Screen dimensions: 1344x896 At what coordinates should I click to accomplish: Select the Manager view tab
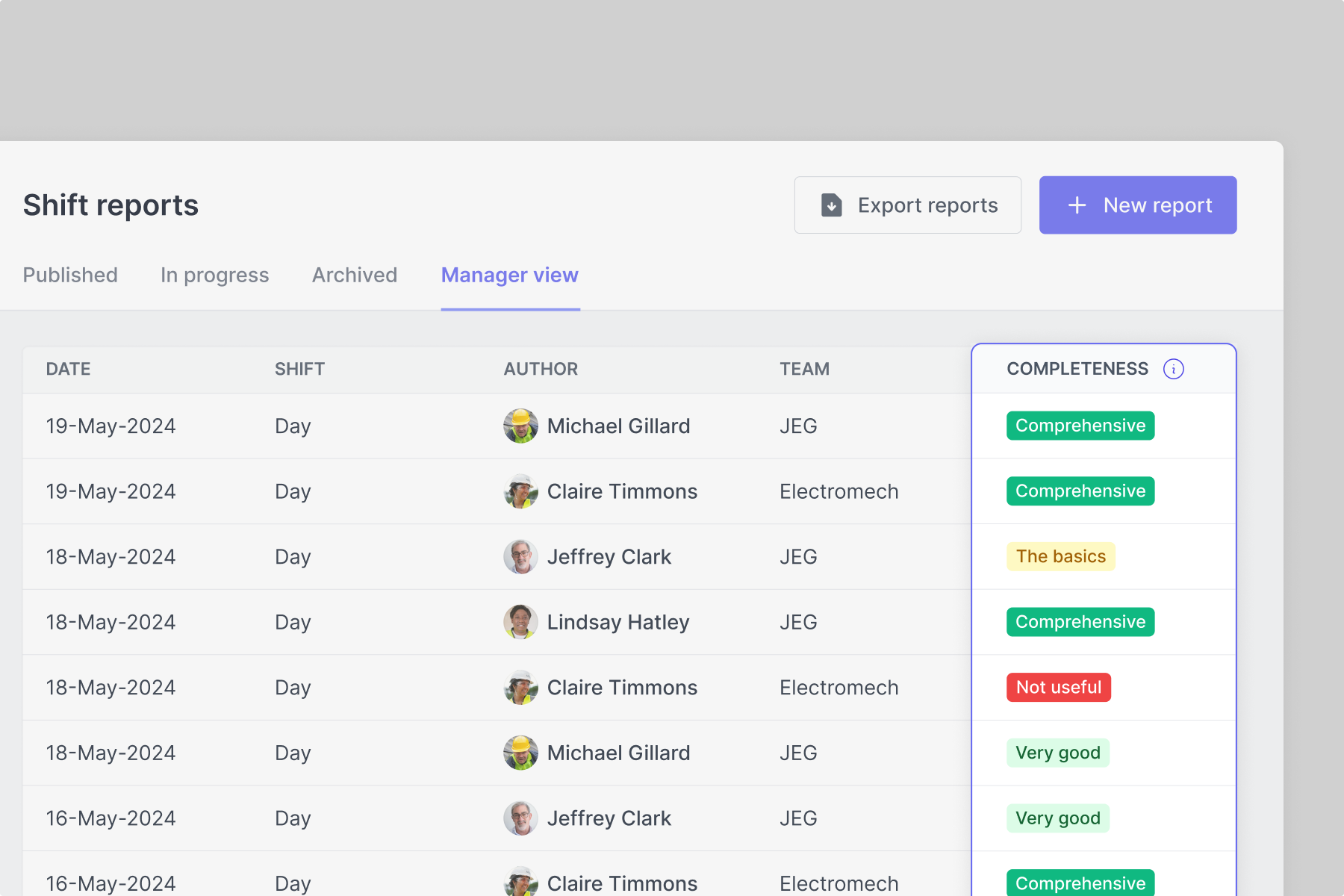(x=510, y=275)
